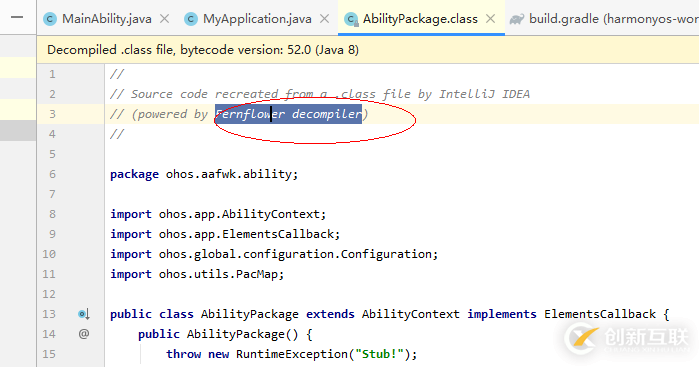Select the AbilityPackage.class tab
The image size is (699, 367).
[420, 19]
